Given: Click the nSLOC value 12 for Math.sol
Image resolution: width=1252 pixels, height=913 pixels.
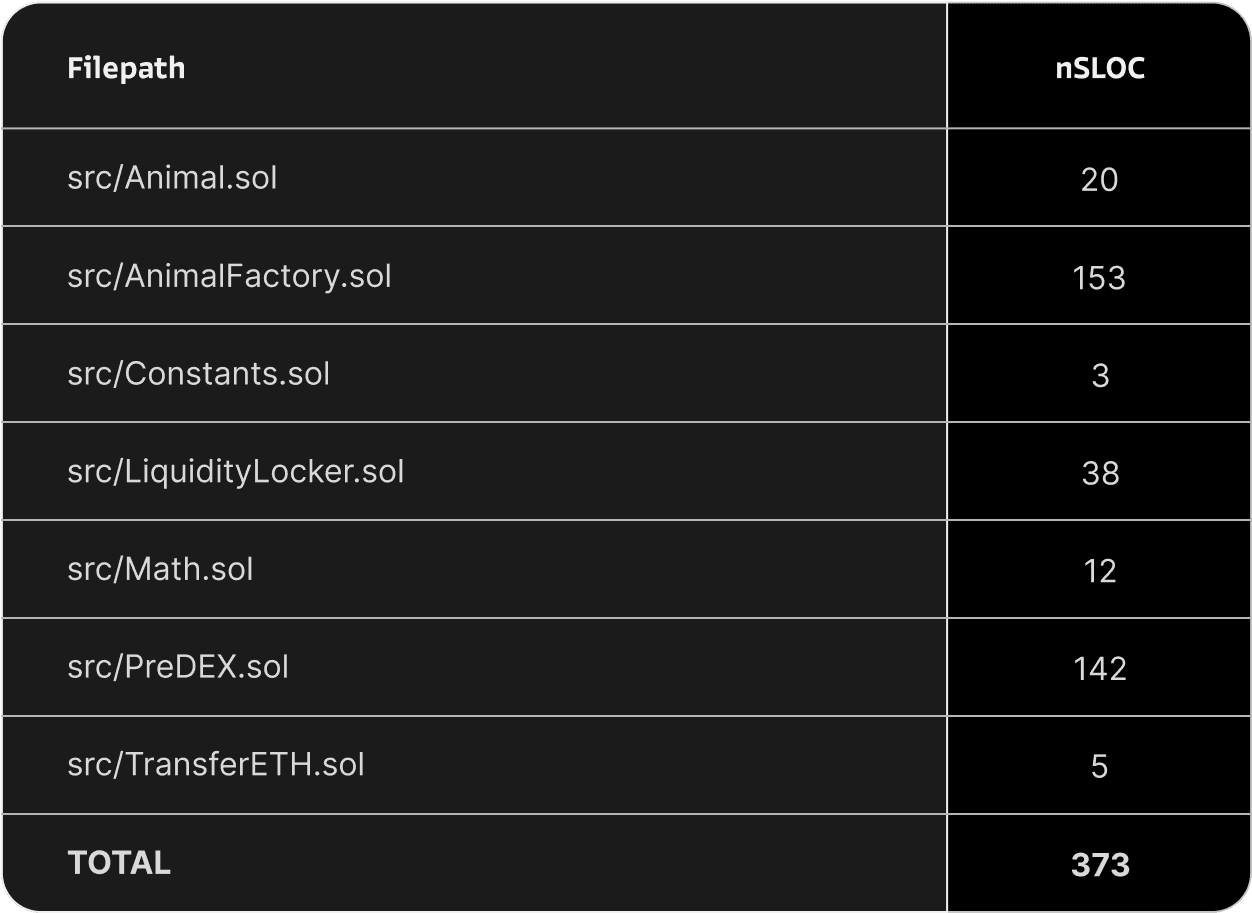Looking at the screenshot, I should (1100, 571).
